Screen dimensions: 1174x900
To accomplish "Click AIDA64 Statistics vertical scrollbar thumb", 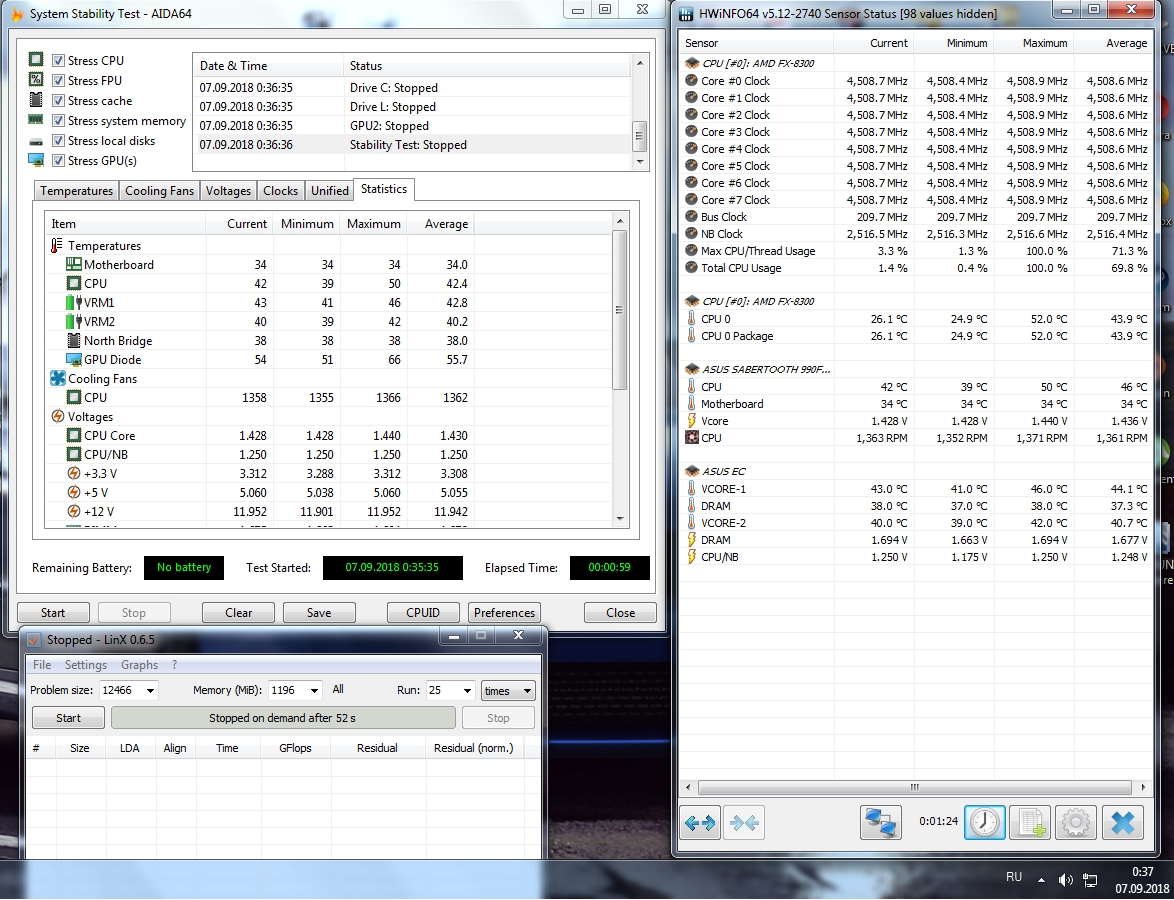I will click(x=619, y=310).
